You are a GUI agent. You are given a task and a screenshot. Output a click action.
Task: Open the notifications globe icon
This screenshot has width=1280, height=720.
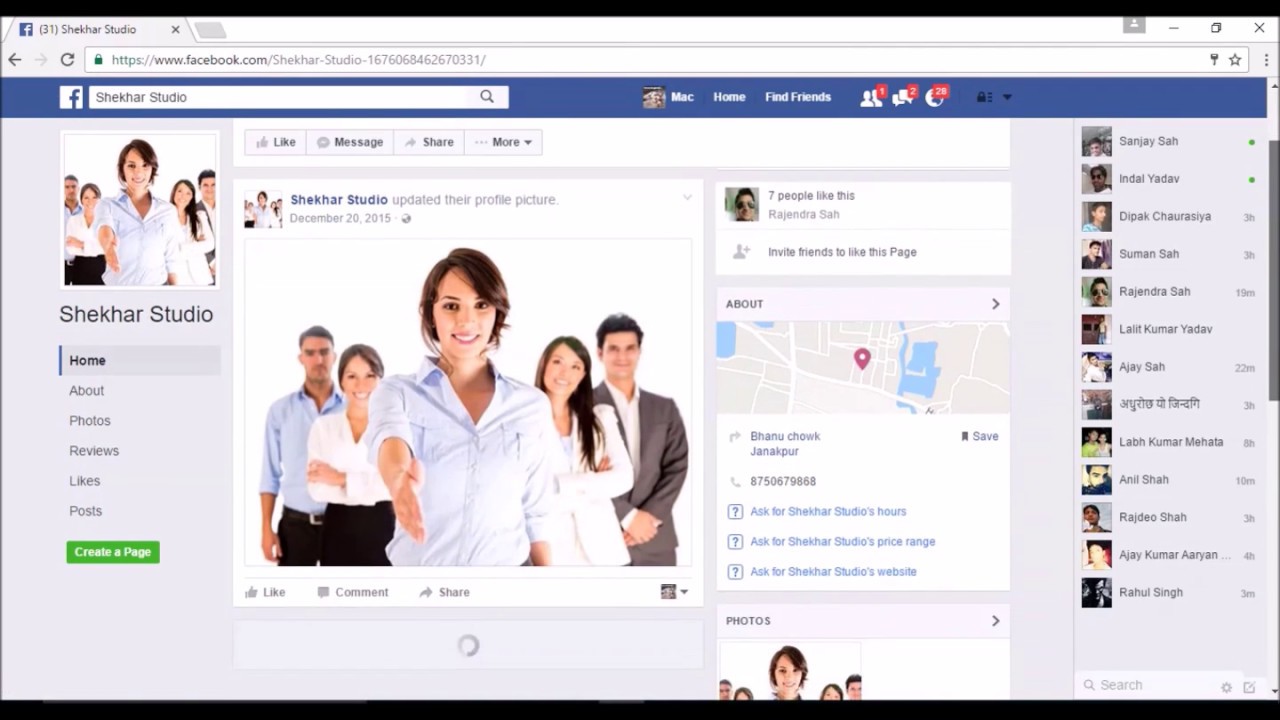(x=936, y=97)
